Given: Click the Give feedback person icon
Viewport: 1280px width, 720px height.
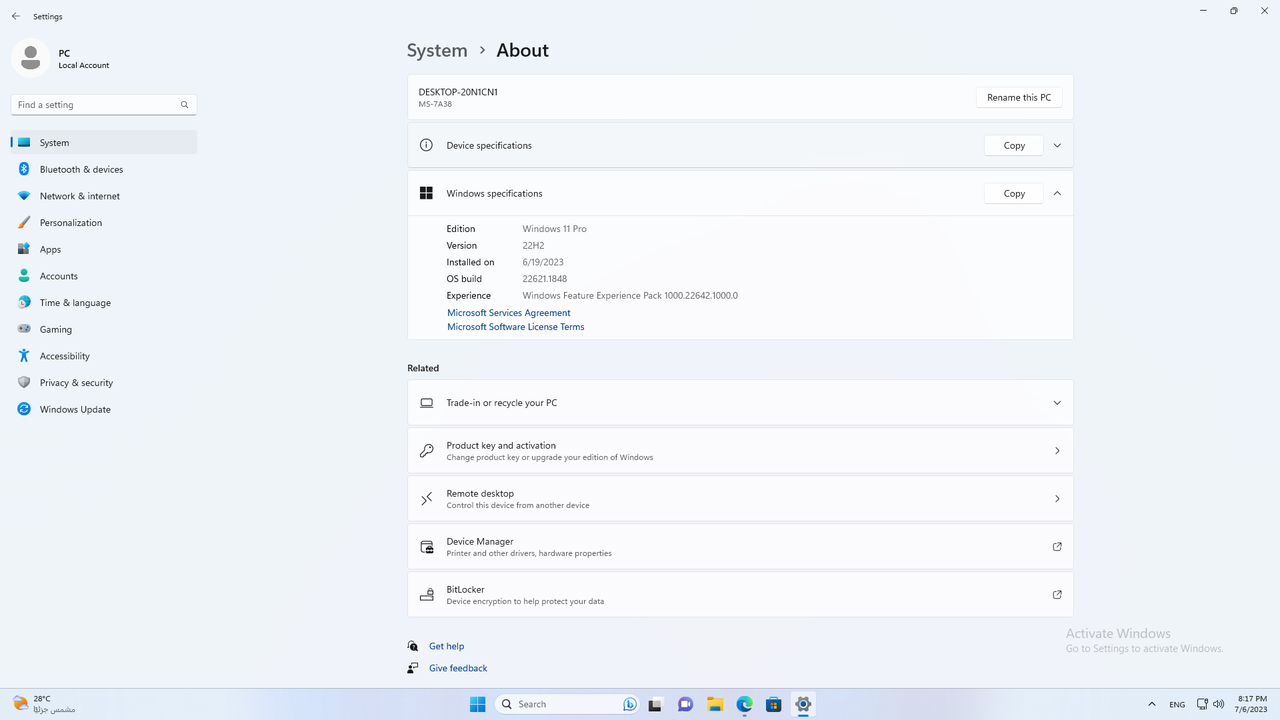Looking at the screenshot, I should coord(413,668).
